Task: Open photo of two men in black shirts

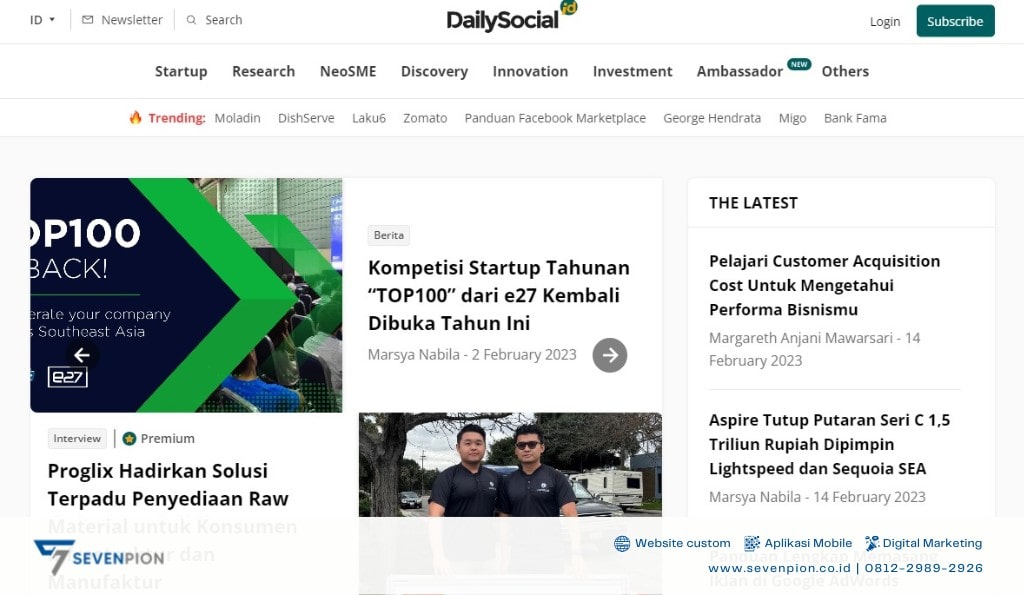Action: 510,464
